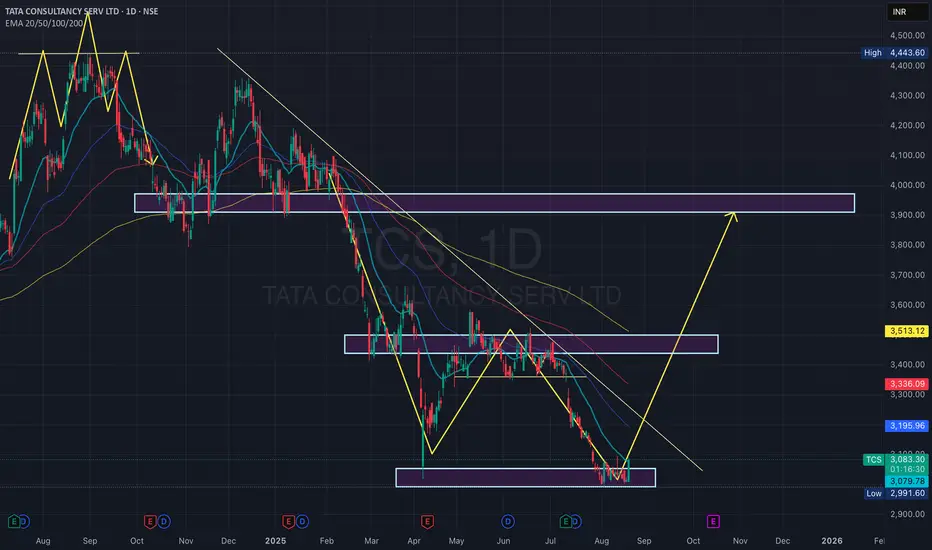Click the May label on time axis

(x=456, y=540)
